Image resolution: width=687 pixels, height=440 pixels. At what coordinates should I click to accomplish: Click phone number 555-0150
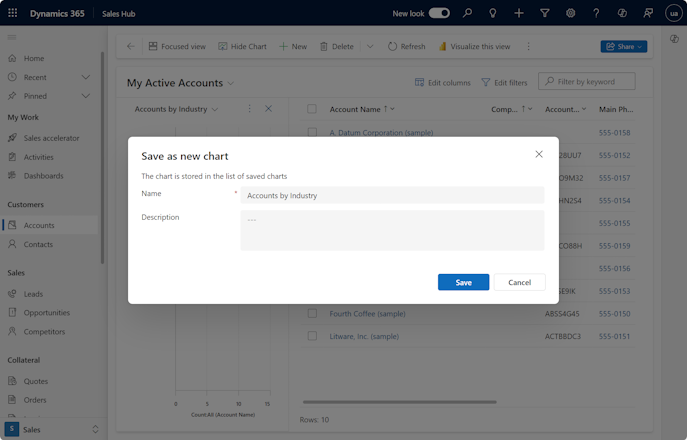614,314
